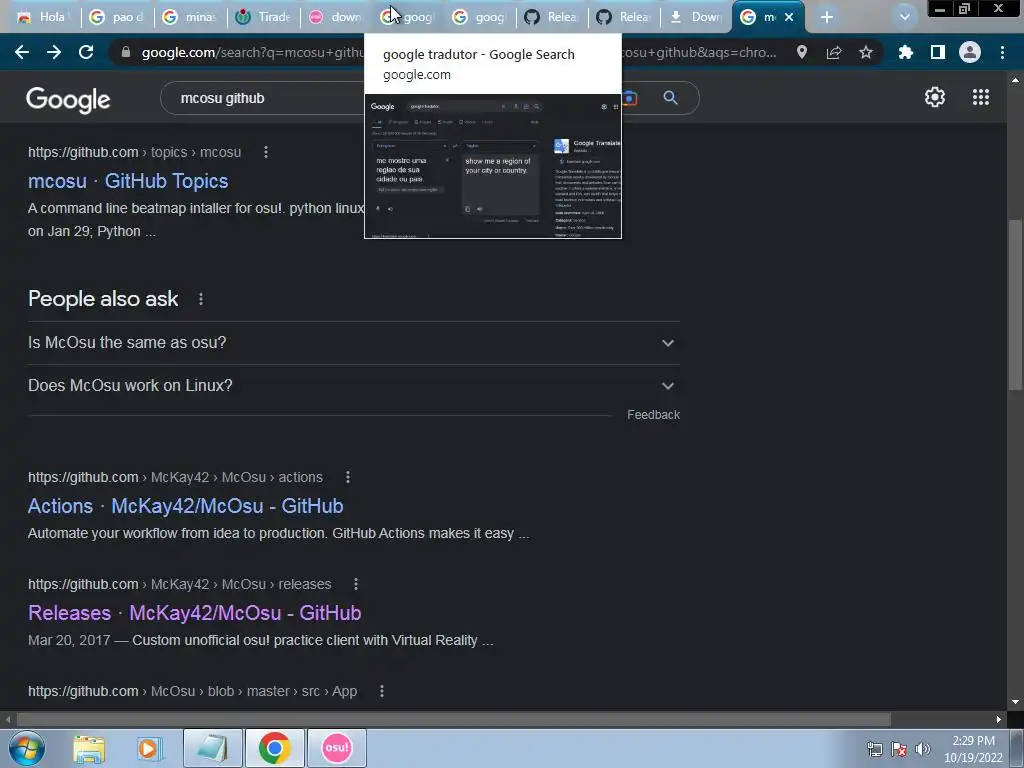Open the Extensions puzzle icon
Screen dimensions: 1024x768
pos(905,52)
